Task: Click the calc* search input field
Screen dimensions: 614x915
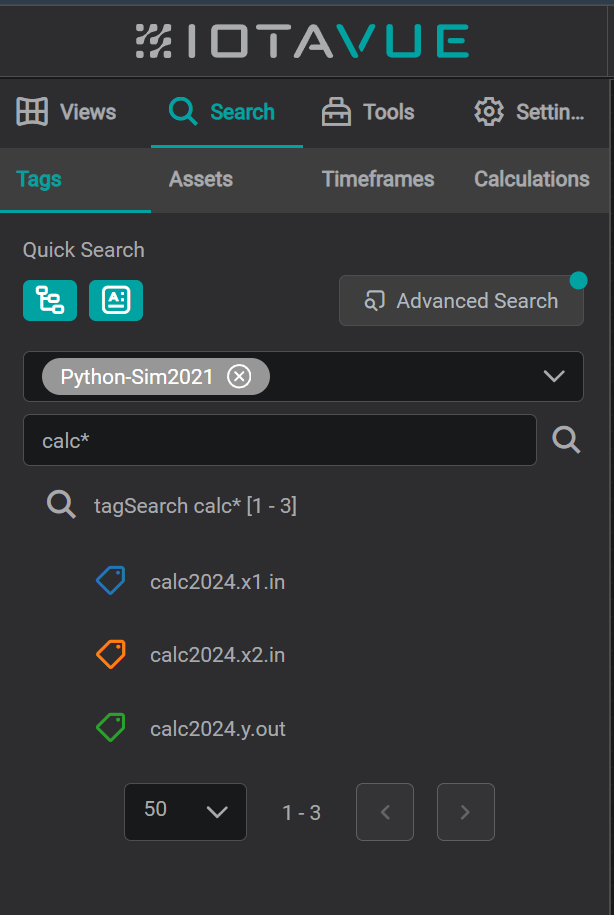Action: tap(280, 440)
